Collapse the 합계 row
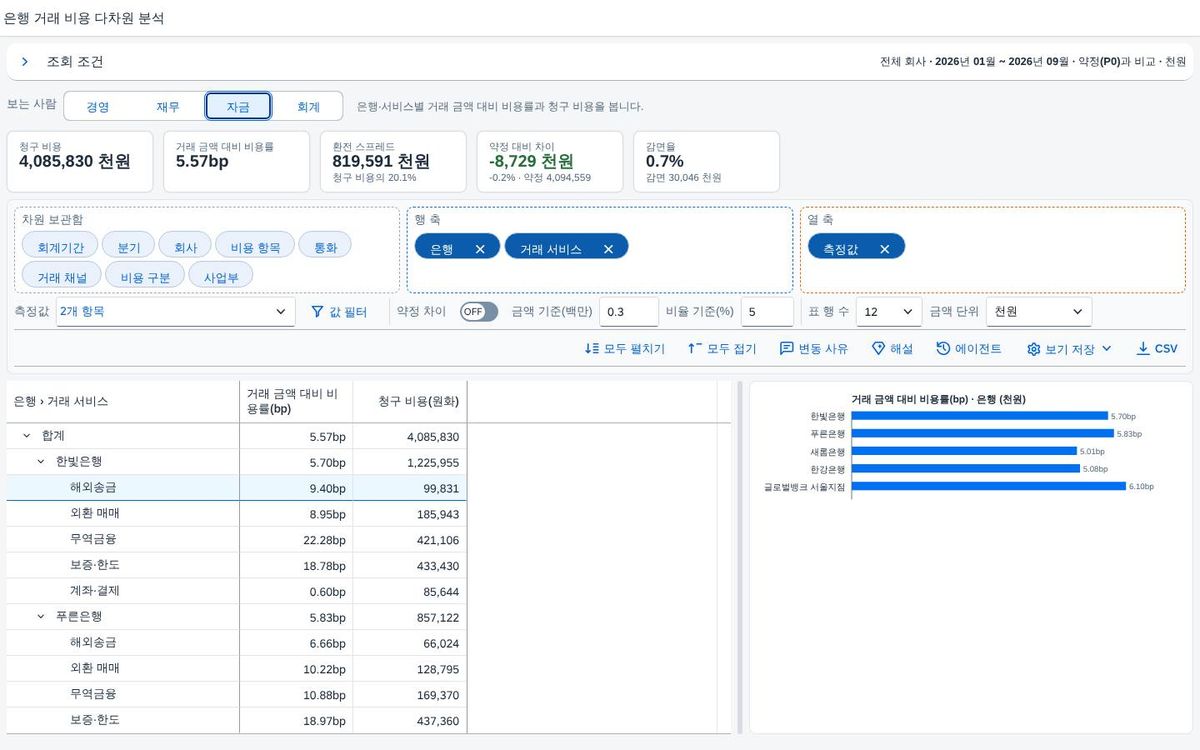Image resolution: width=1200 pixels, height=750 pixels. [26, 436]
